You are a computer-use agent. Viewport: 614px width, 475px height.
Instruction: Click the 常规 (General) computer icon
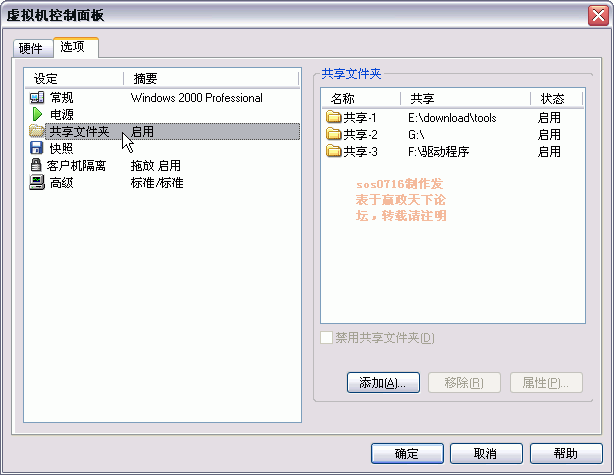click(37, 98)
